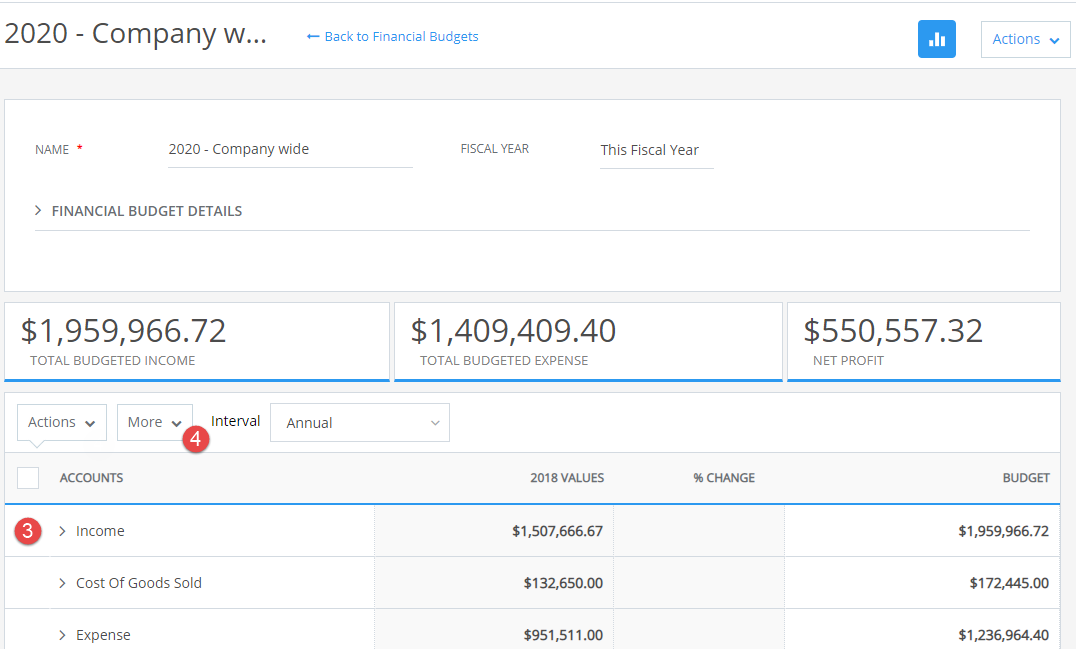
Task: Select the Total Budgeted Income card
Action: coord(197,342)
